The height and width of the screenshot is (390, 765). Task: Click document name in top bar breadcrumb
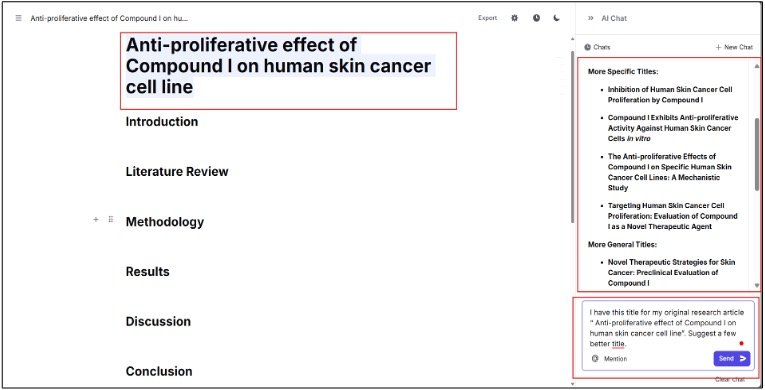point(109,19)
